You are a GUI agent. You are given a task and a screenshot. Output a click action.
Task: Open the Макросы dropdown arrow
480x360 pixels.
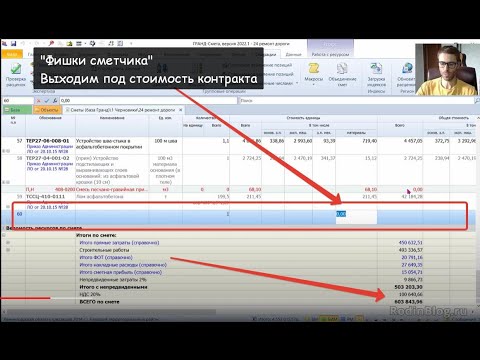pyautogui.click(x=313, y=85)
